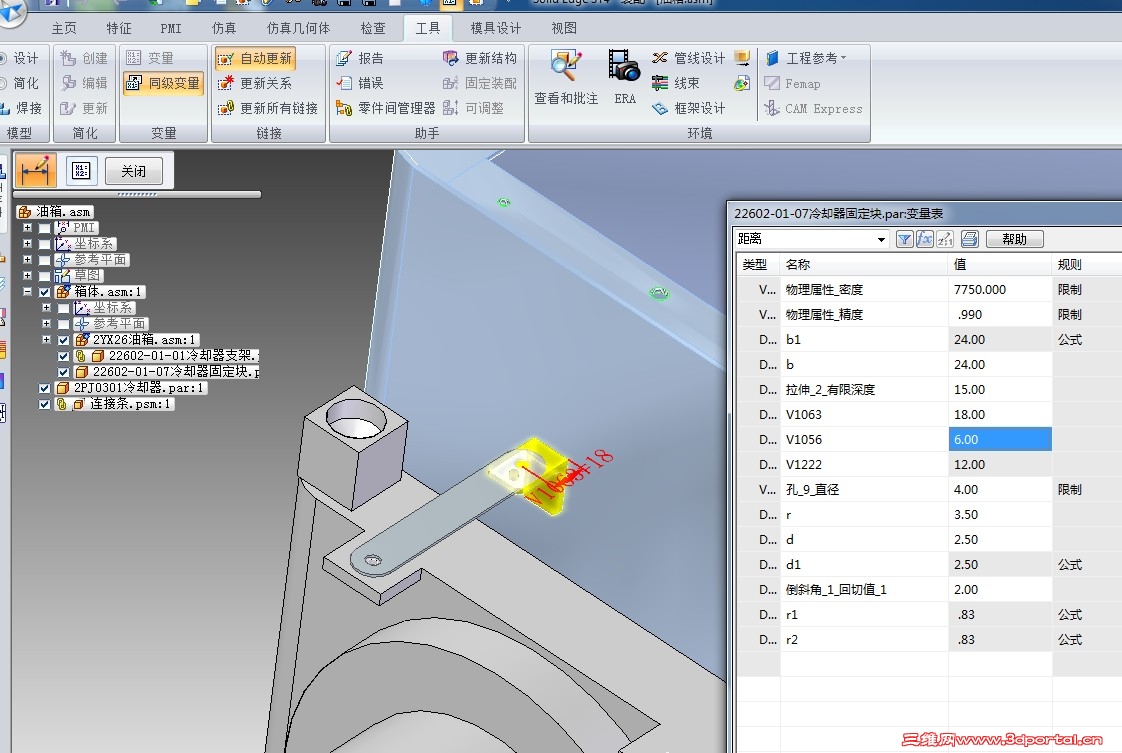Click the 更新关系 command
The height and width of the screenshot is (753, 1122).
[x=255, y=84]
